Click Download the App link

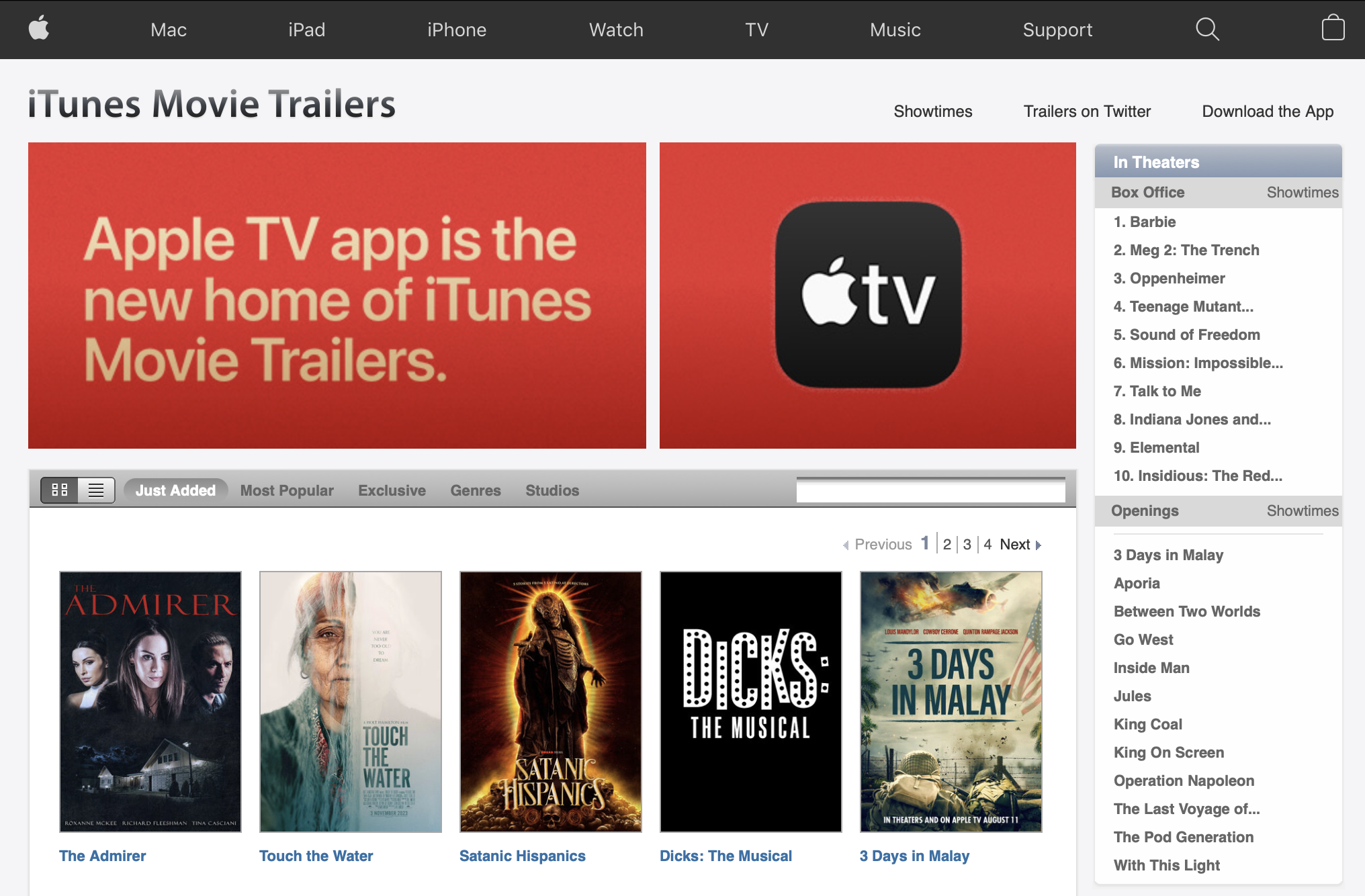click(1268, 111)
